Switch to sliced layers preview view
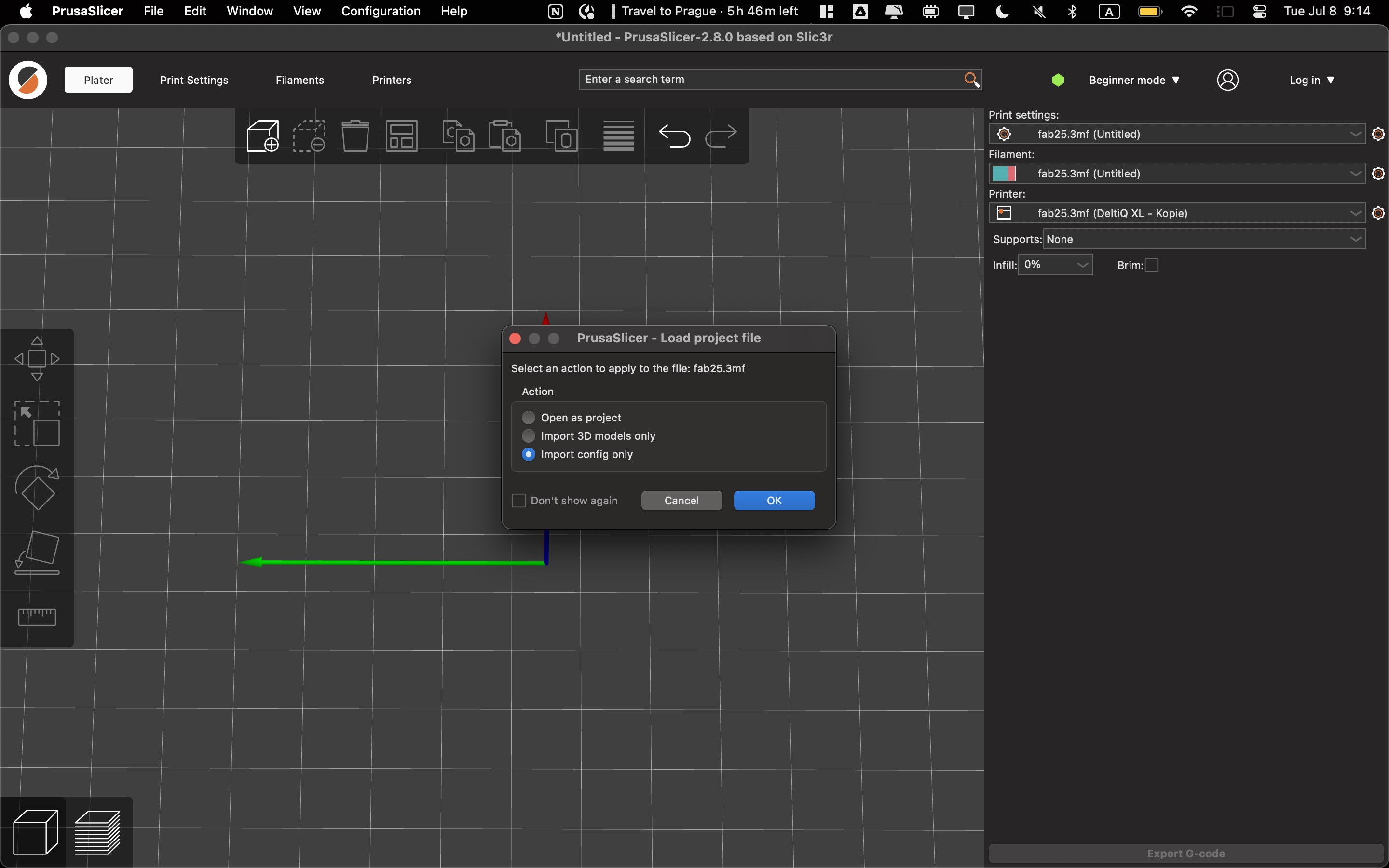The height and width of the screenshot is (868, 1389). (97, 832)
